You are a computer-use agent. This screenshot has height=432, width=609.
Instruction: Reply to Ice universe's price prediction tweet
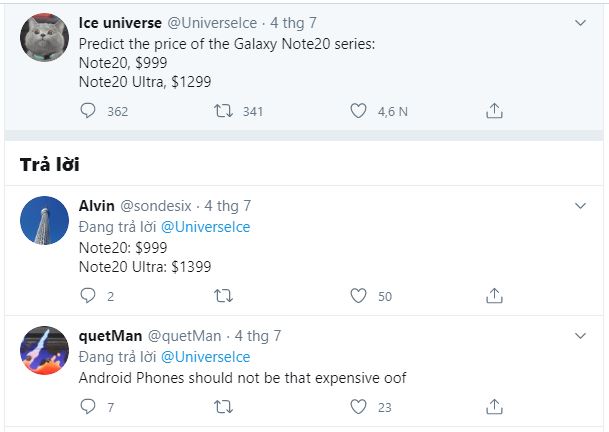point(88,111)
